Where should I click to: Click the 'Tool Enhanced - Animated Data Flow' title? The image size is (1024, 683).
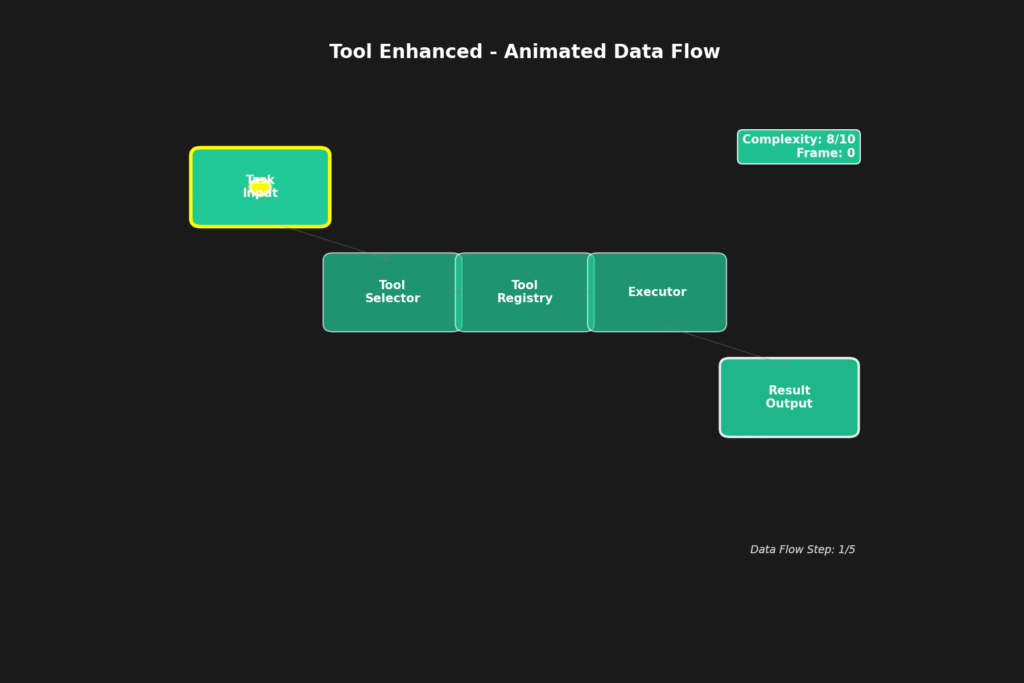524,52
